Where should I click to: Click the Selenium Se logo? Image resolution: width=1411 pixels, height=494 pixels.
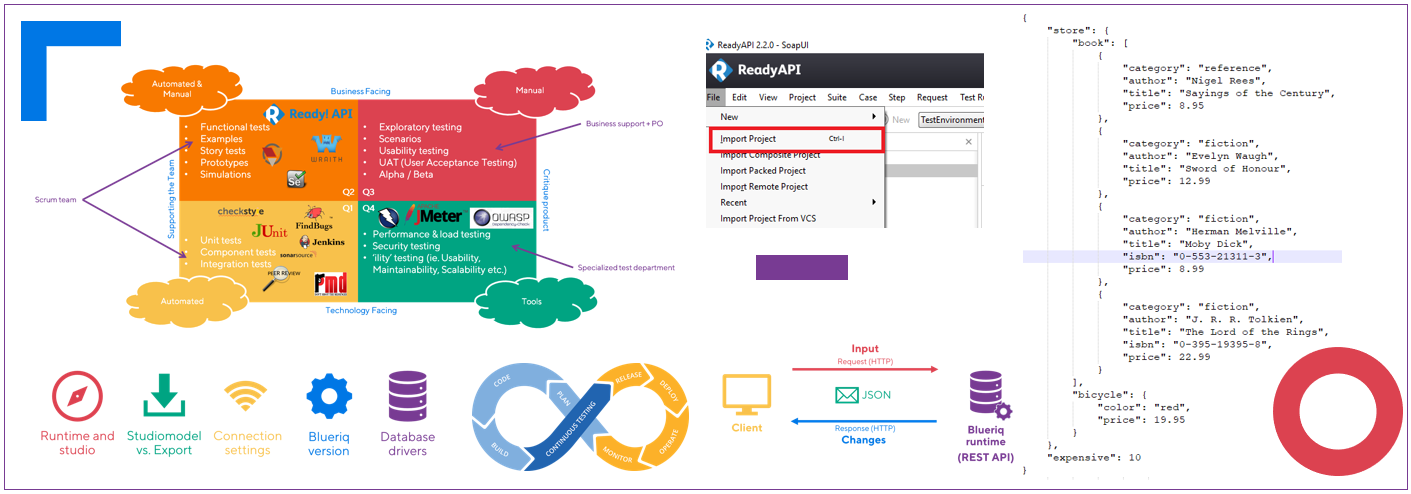click(295, 180)
